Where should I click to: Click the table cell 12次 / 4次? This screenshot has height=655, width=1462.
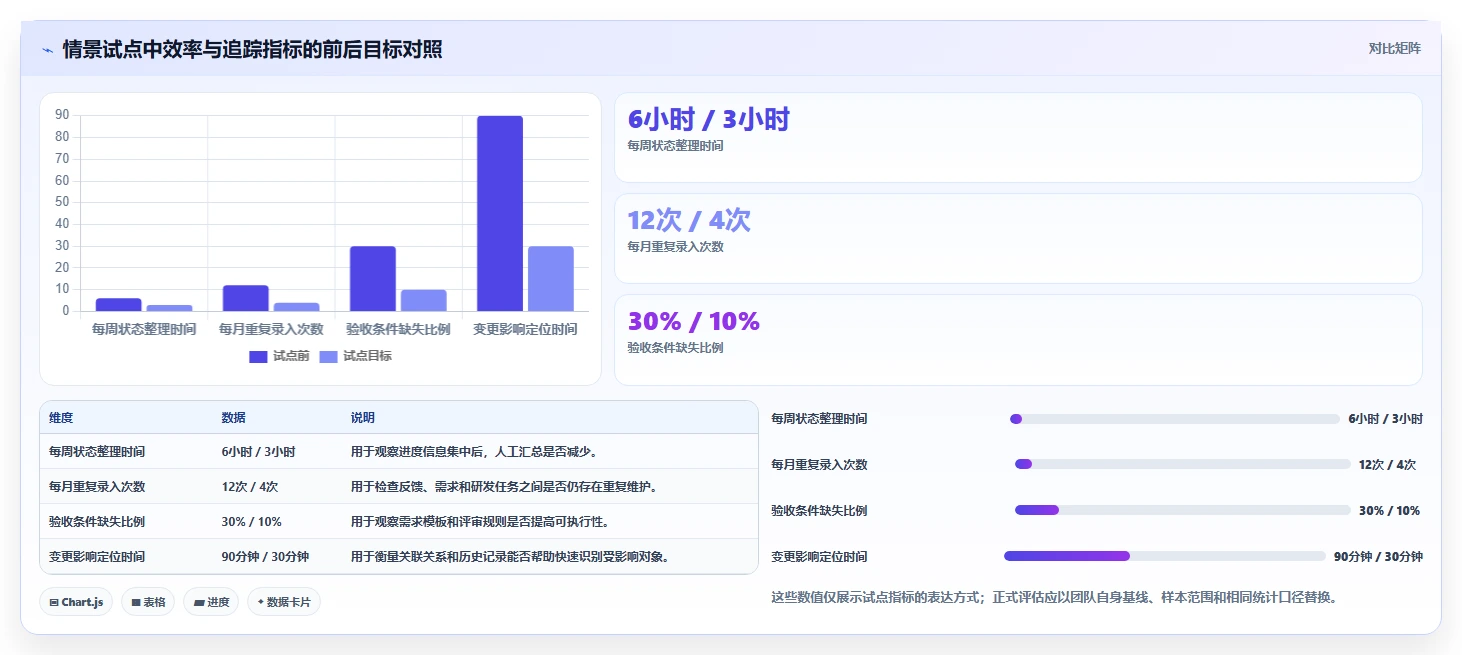250,487
